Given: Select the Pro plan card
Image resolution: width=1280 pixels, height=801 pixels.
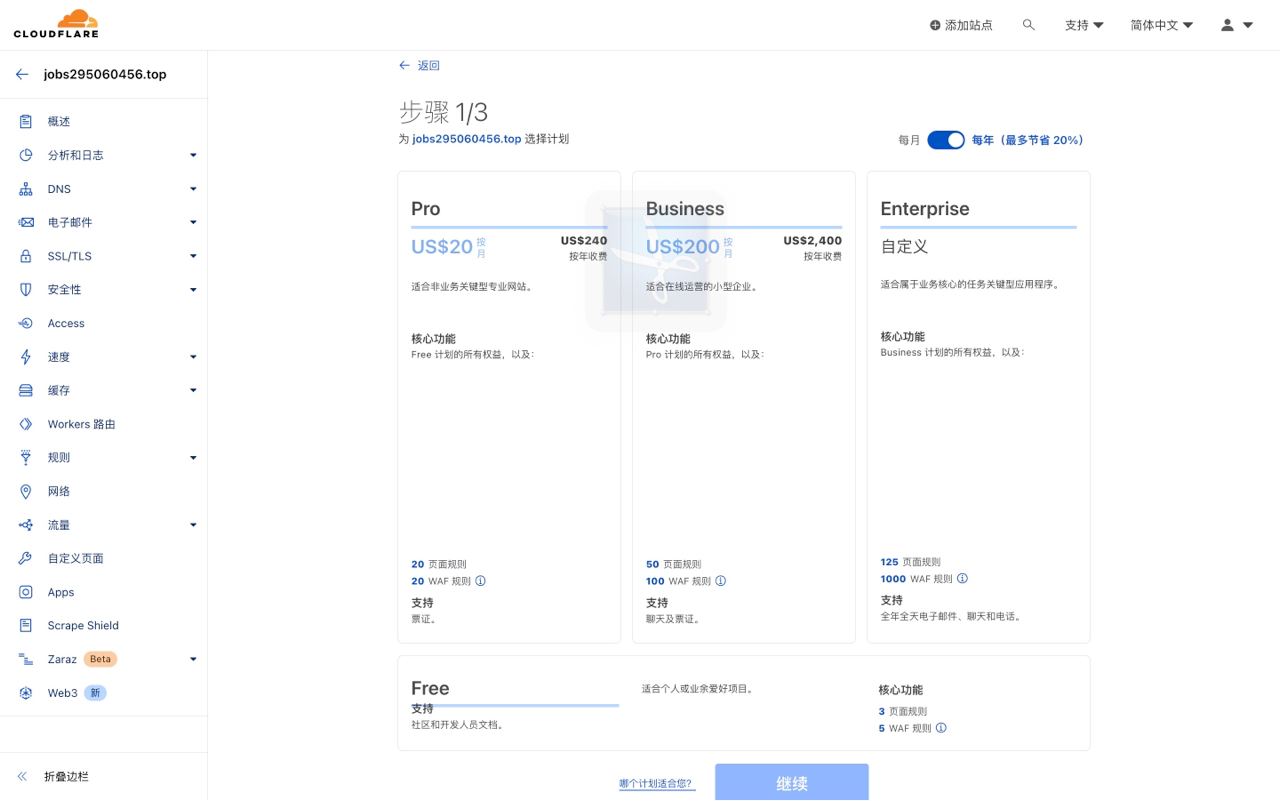Looking at the screenshot, I should [509, 407].
